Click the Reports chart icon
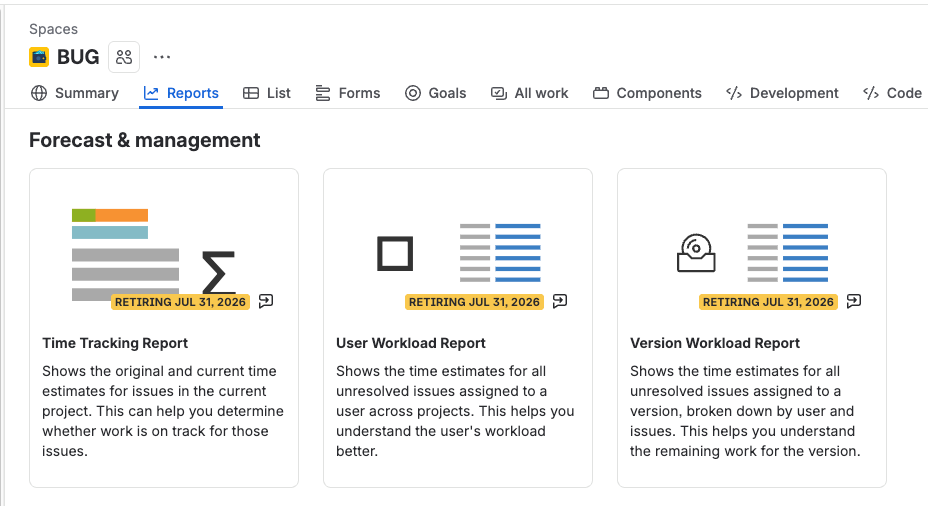The height and width of the screenshot is (506, 928). (x=151, y=94)
